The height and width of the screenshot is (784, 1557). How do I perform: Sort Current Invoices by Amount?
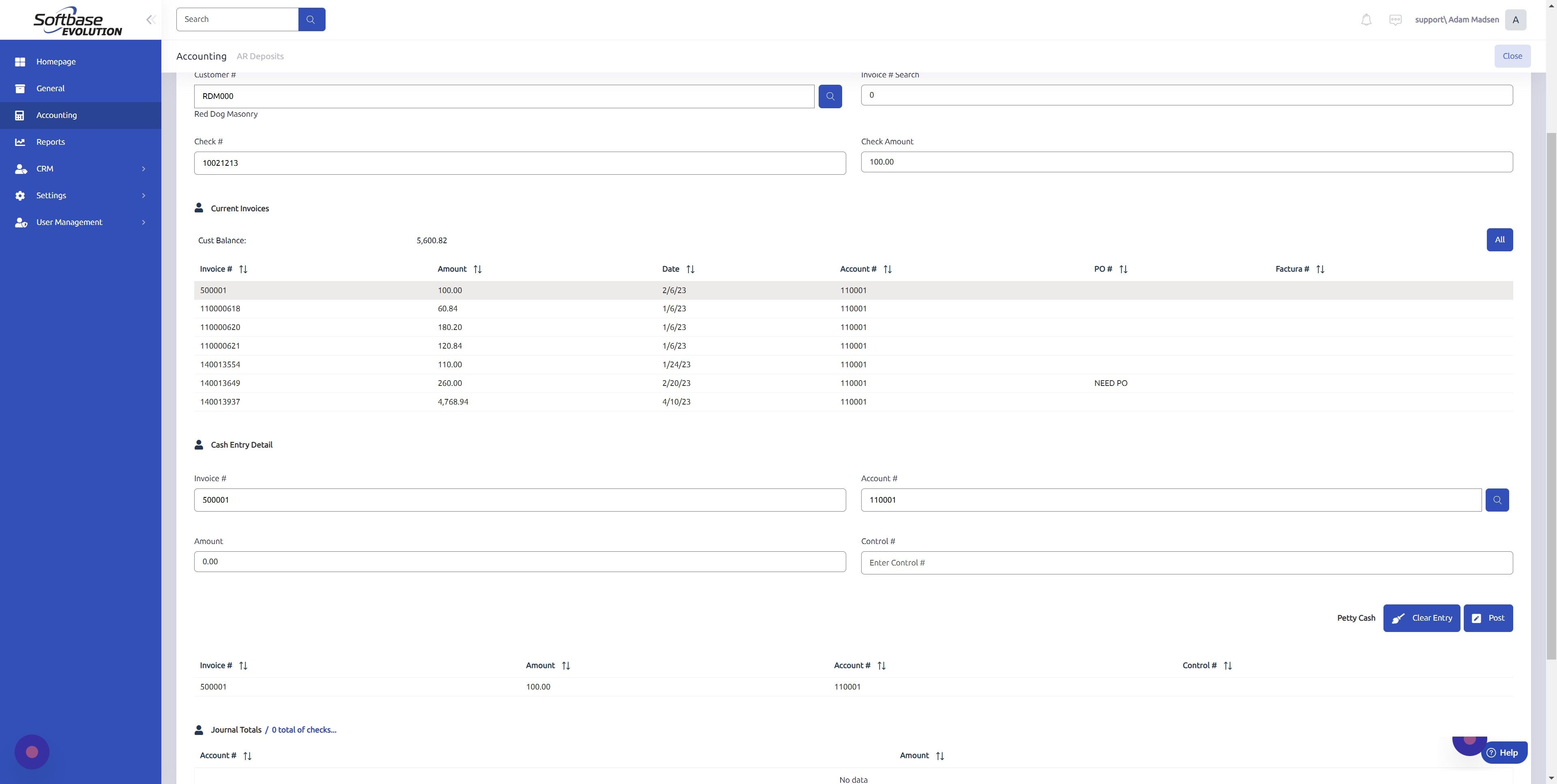pos(477,269)
